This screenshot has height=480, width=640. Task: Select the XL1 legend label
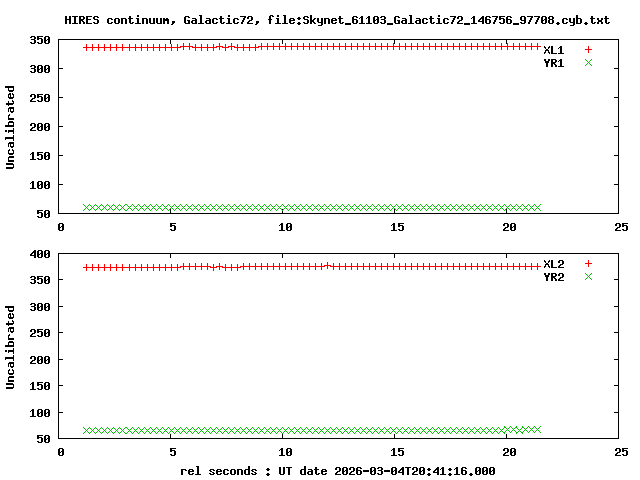553,50
